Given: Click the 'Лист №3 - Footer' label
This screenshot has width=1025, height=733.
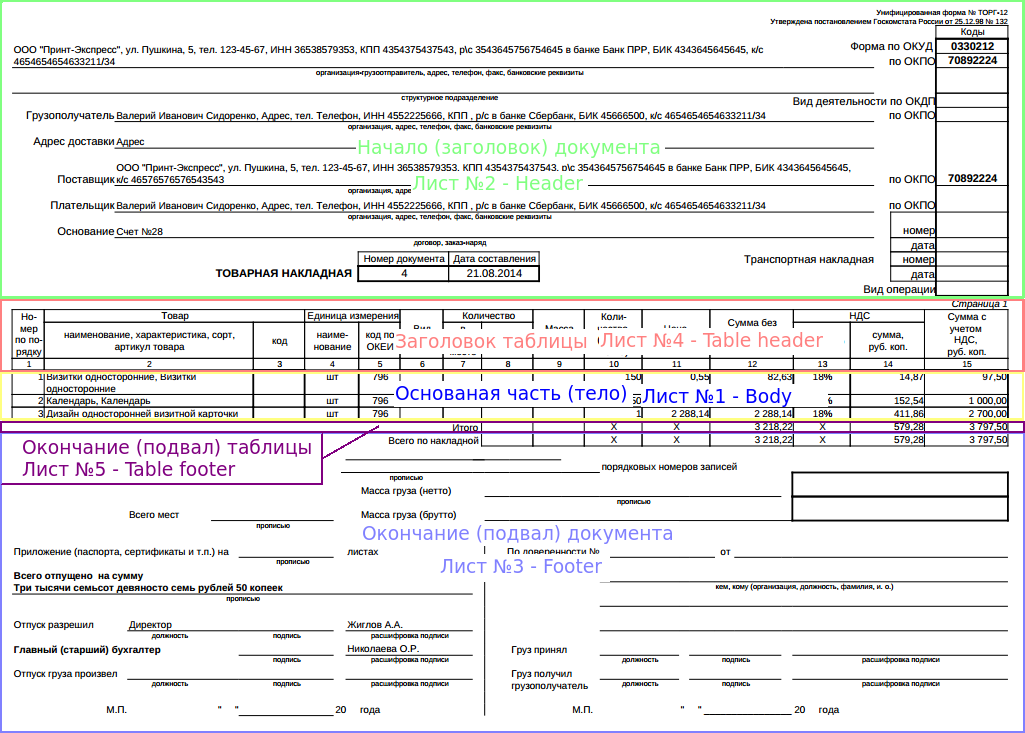Looking at the screenshot, I should pyautogui.click(x=521, y=567).
